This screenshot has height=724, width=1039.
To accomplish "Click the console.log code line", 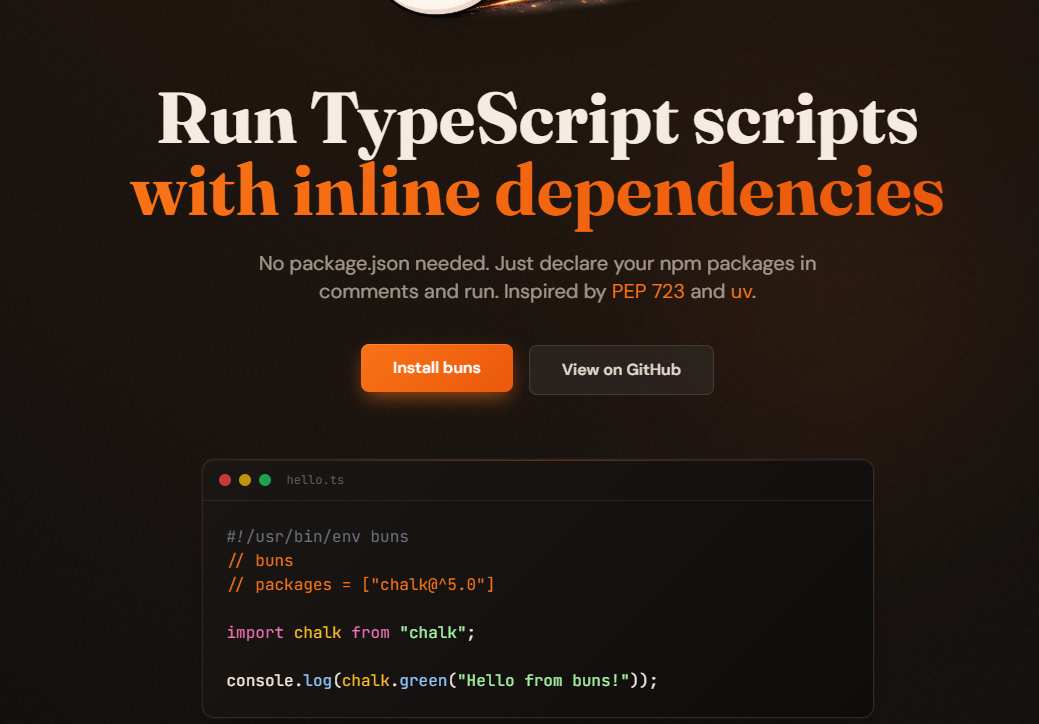I will 442,680.
